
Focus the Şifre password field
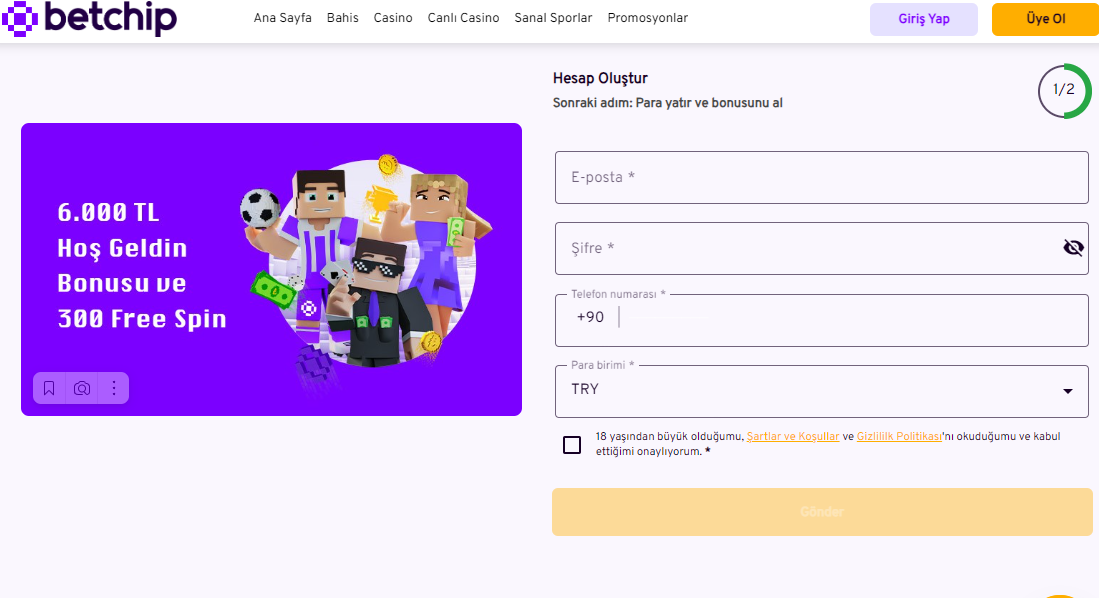point(821,248)
